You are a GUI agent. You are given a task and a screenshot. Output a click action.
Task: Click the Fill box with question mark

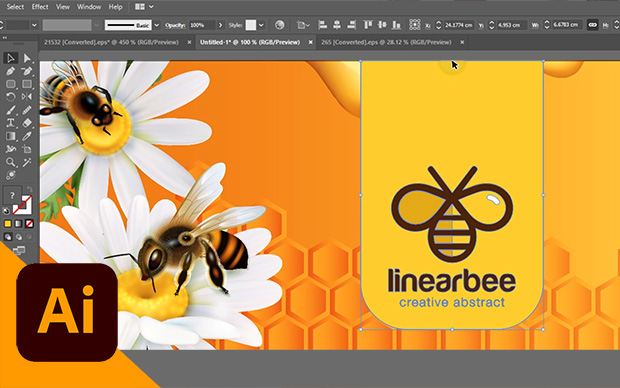point(12,195)
